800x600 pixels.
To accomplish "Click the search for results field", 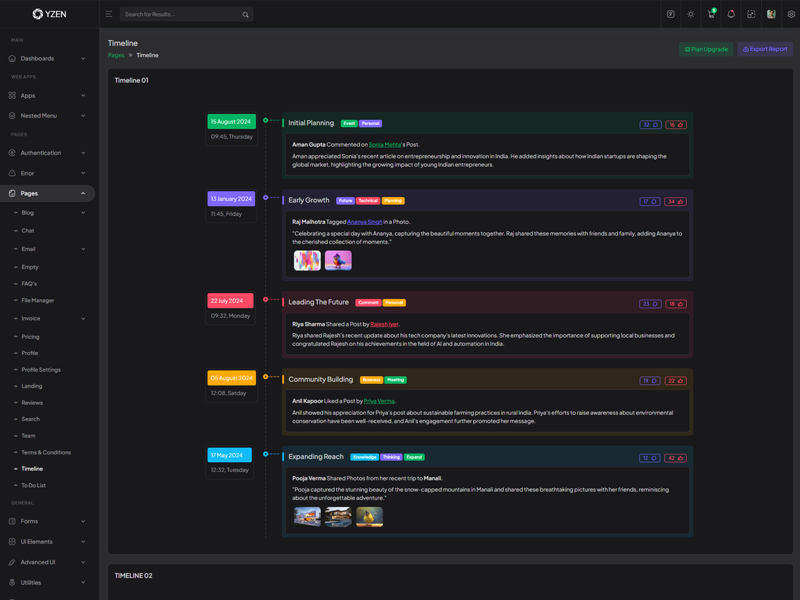I will [x=180, y=15].
